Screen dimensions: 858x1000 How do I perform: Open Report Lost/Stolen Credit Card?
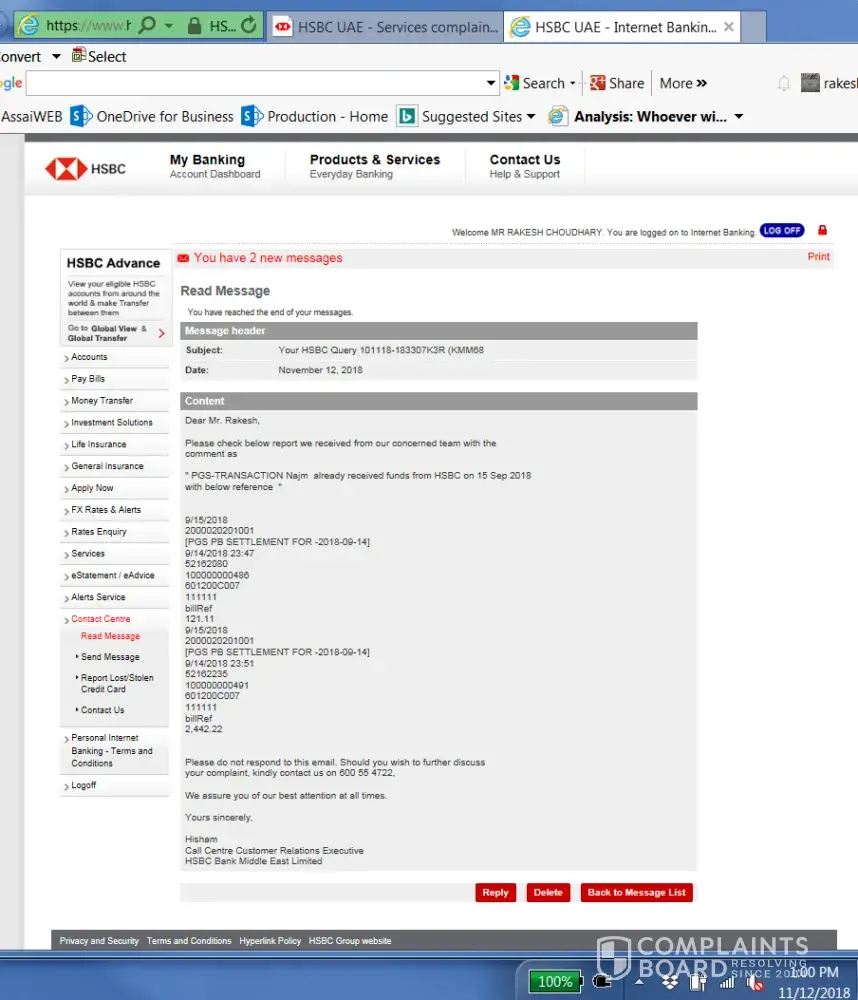point(117,683)
